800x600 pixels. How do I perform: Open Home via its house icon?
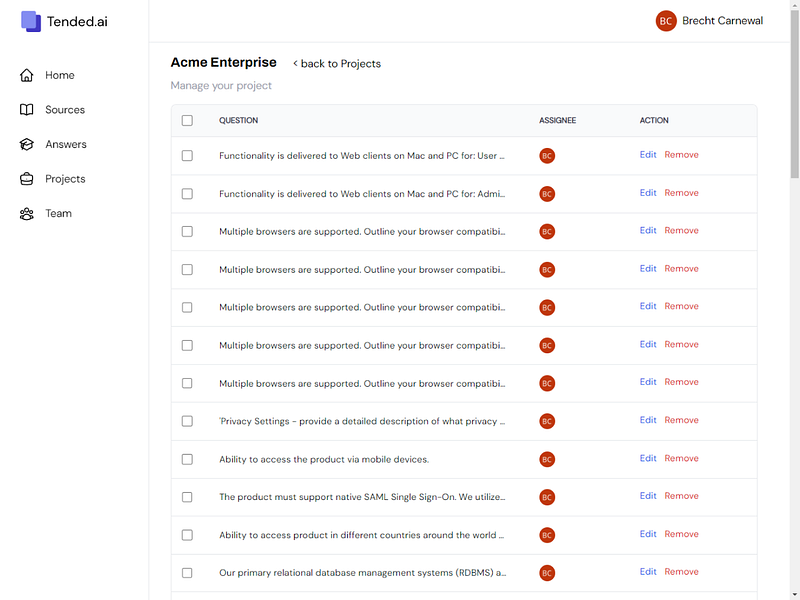pyautogui.click(x=27, y=75)
